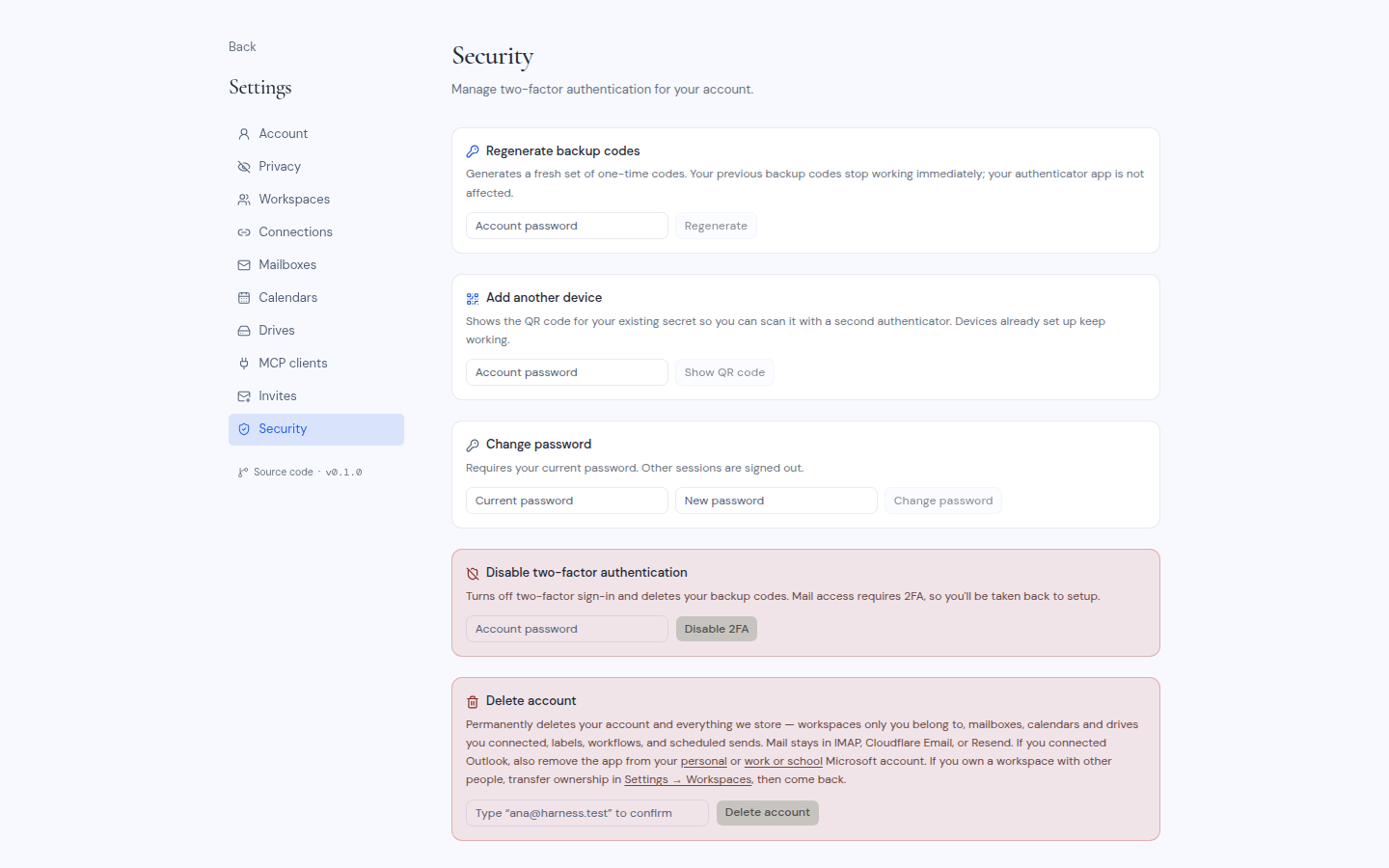Click the Show QR code button
This screenshot has height=868, width=1389.
click(724, 372)
